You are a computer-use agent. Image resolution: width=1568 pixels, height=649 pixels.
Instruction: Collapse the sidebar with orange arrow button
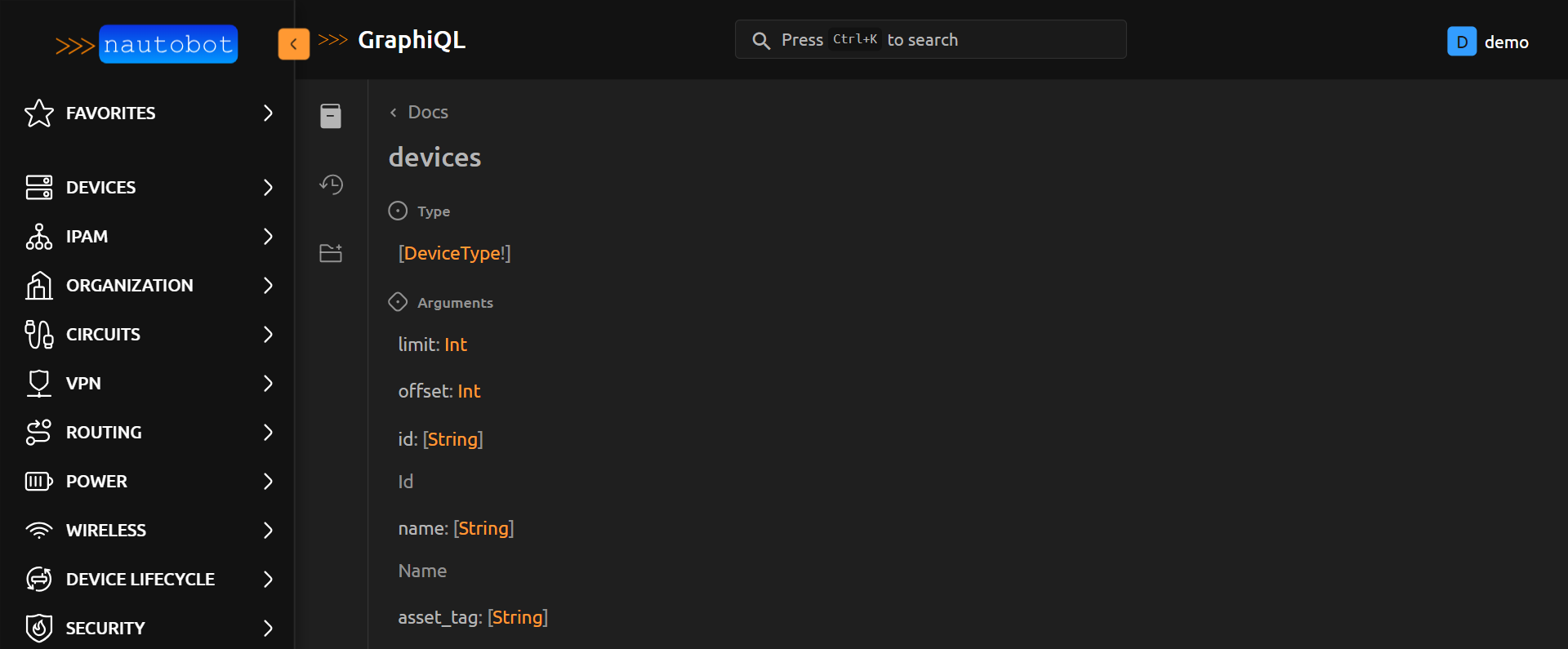tap(294, 44)
